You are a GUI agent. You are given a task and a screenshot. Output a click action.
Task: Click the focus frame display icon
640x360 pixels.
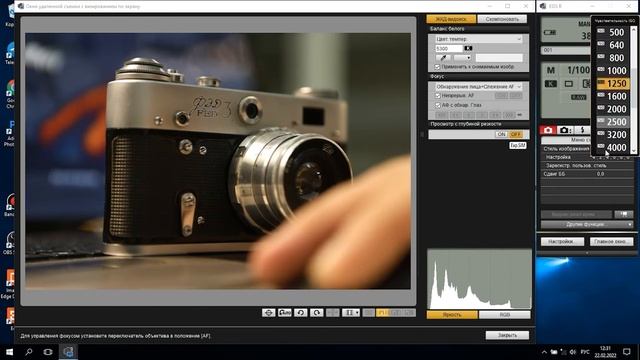click(x=269, y=313)
